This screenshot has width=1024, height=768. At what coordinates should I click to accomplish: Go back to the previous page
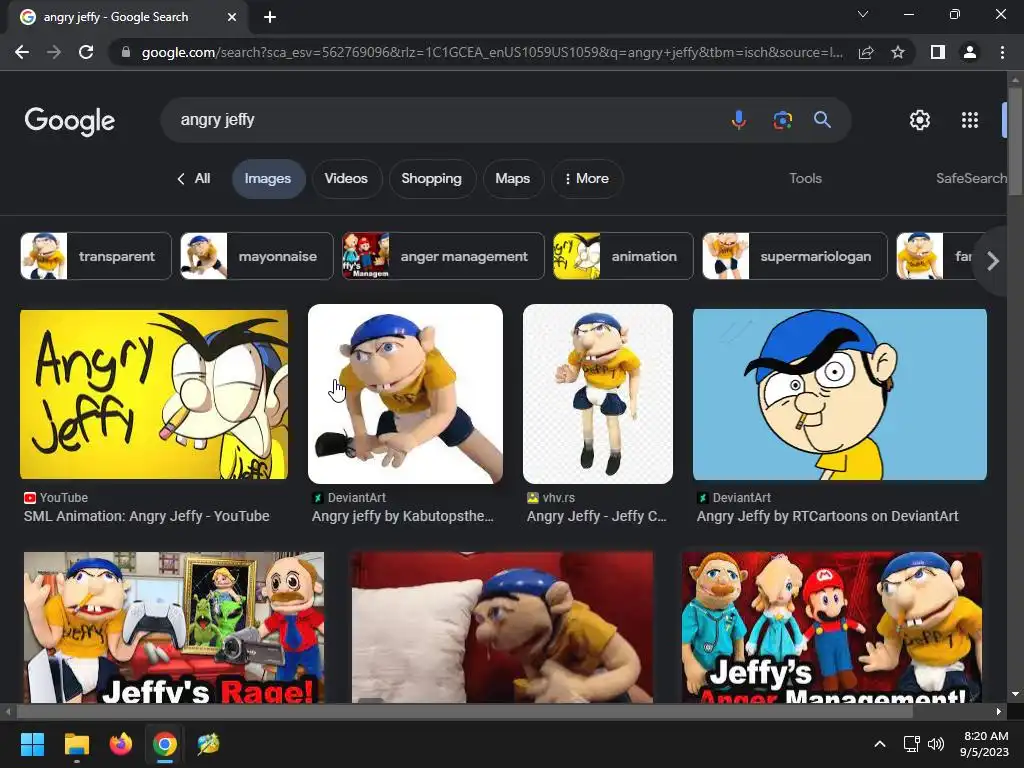tap(22, 52)
